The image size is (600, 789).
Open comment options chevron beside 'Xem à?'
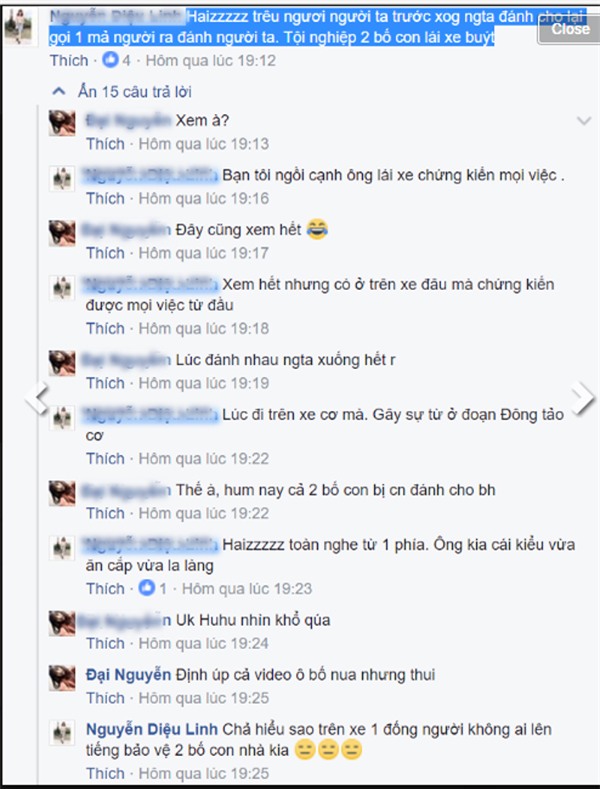pyautogui.click(x=584, y=120)
